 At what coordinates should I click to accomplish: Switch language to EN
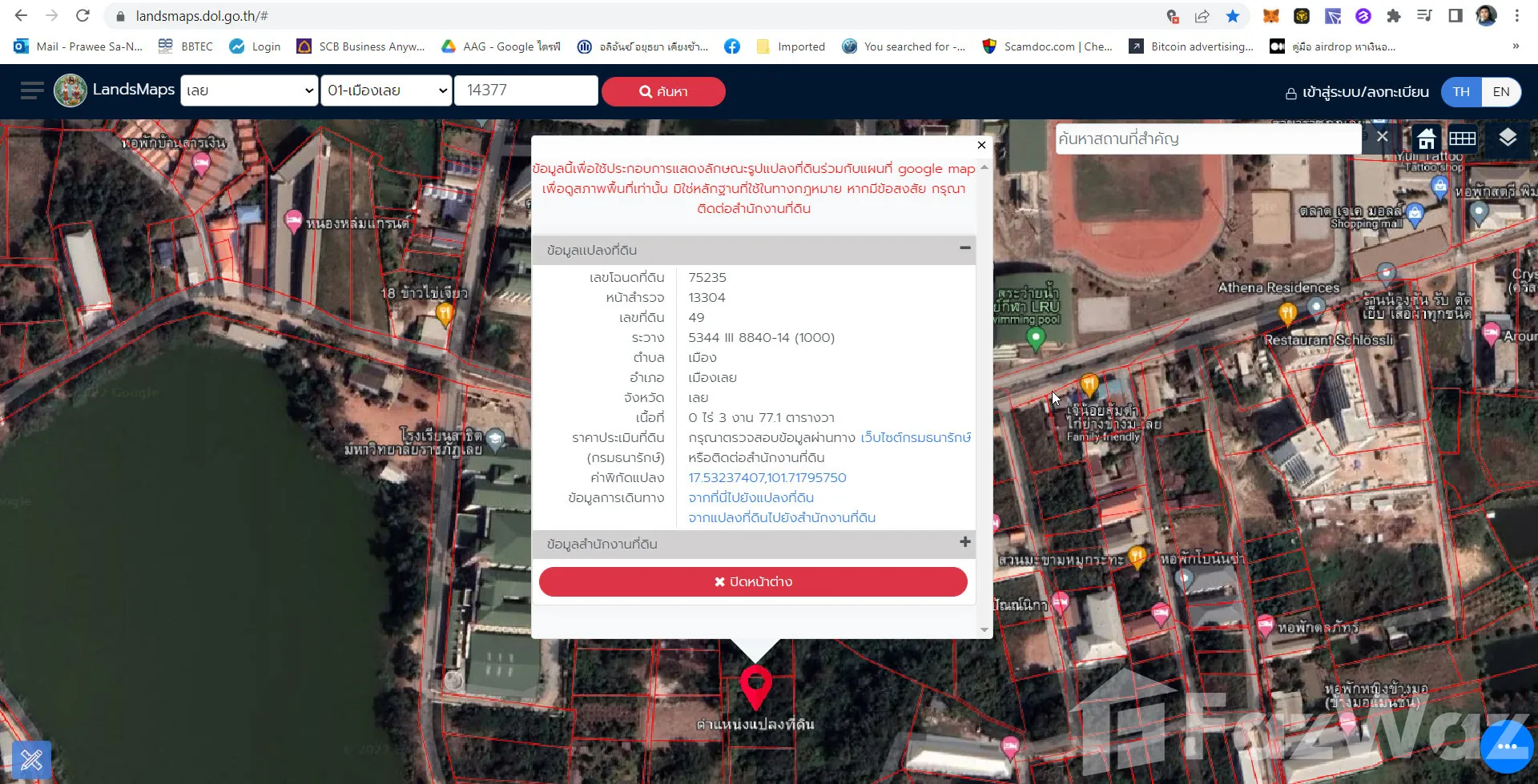coord(1501,91)
